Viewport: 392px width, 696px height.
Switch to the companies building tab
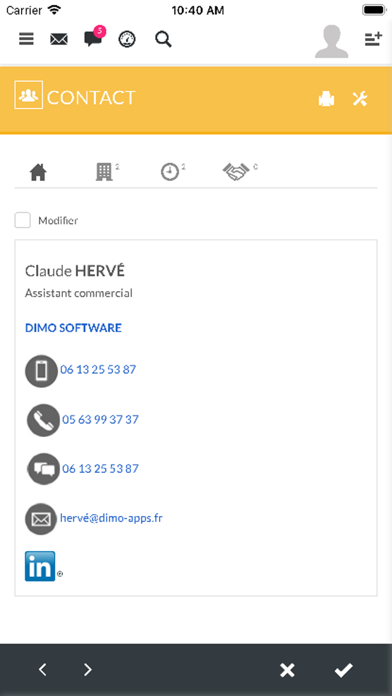[x=104, y=172]
